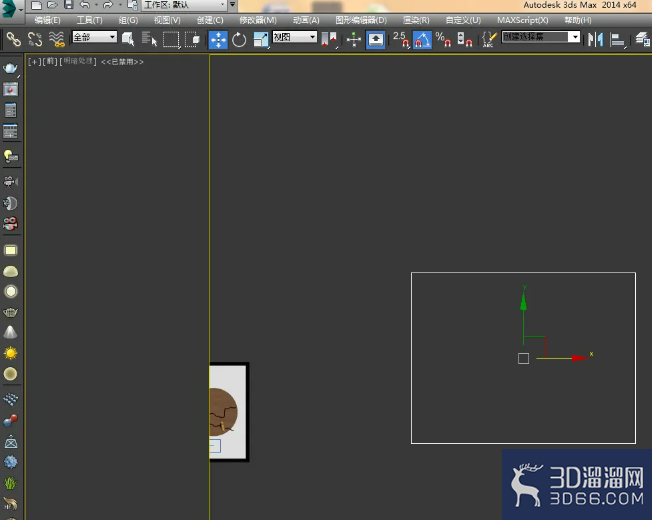Open the 工作区: 默认 workspace dropdown
The height and width of the screenshot is (520, 652).
coord(184,5)
